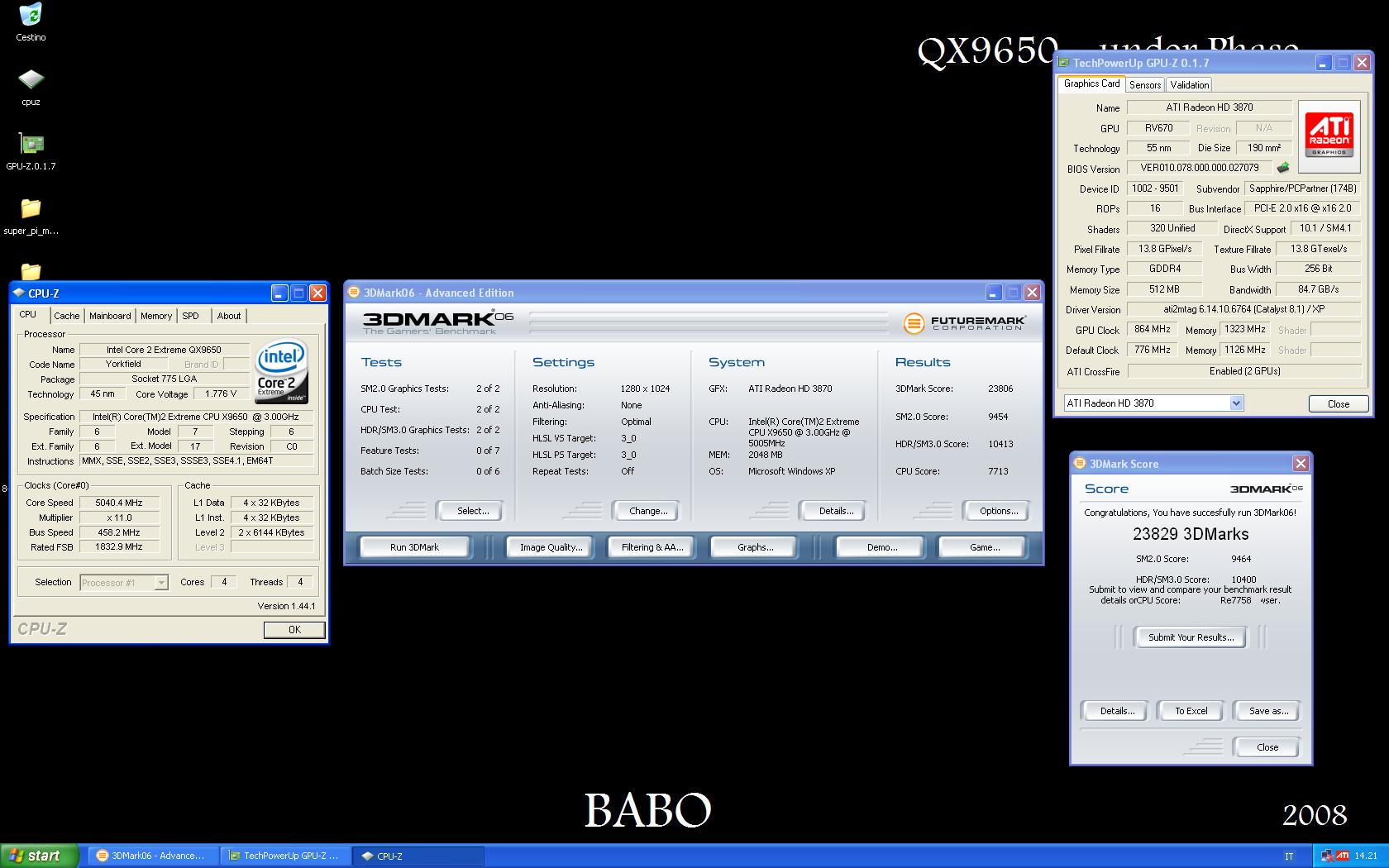
Task: Click the ATI Radeon logo in GPU-Z
Action: 1329,136
